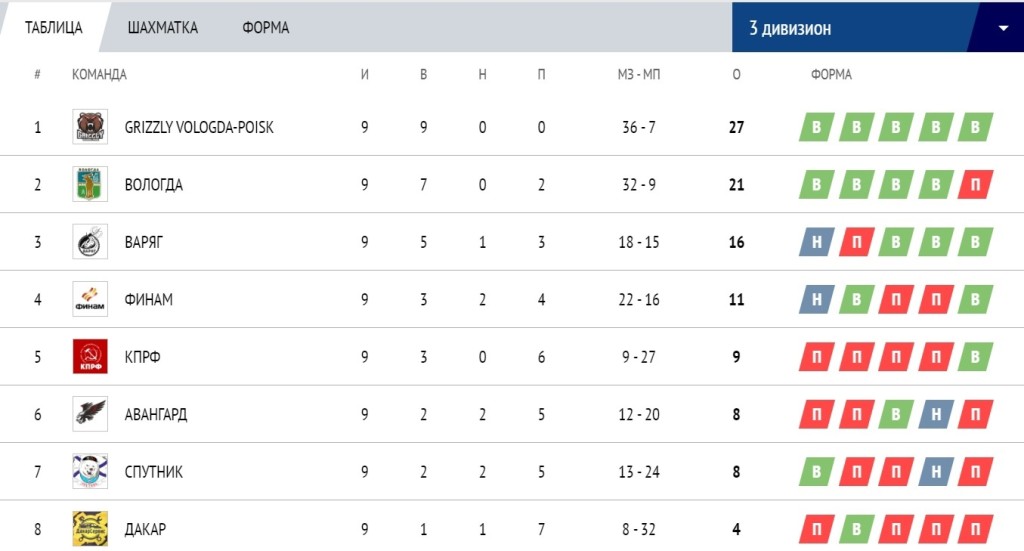Click Вологда's red П last-match badge
The width and height of the screenshot is (1024, 551).
975,185
